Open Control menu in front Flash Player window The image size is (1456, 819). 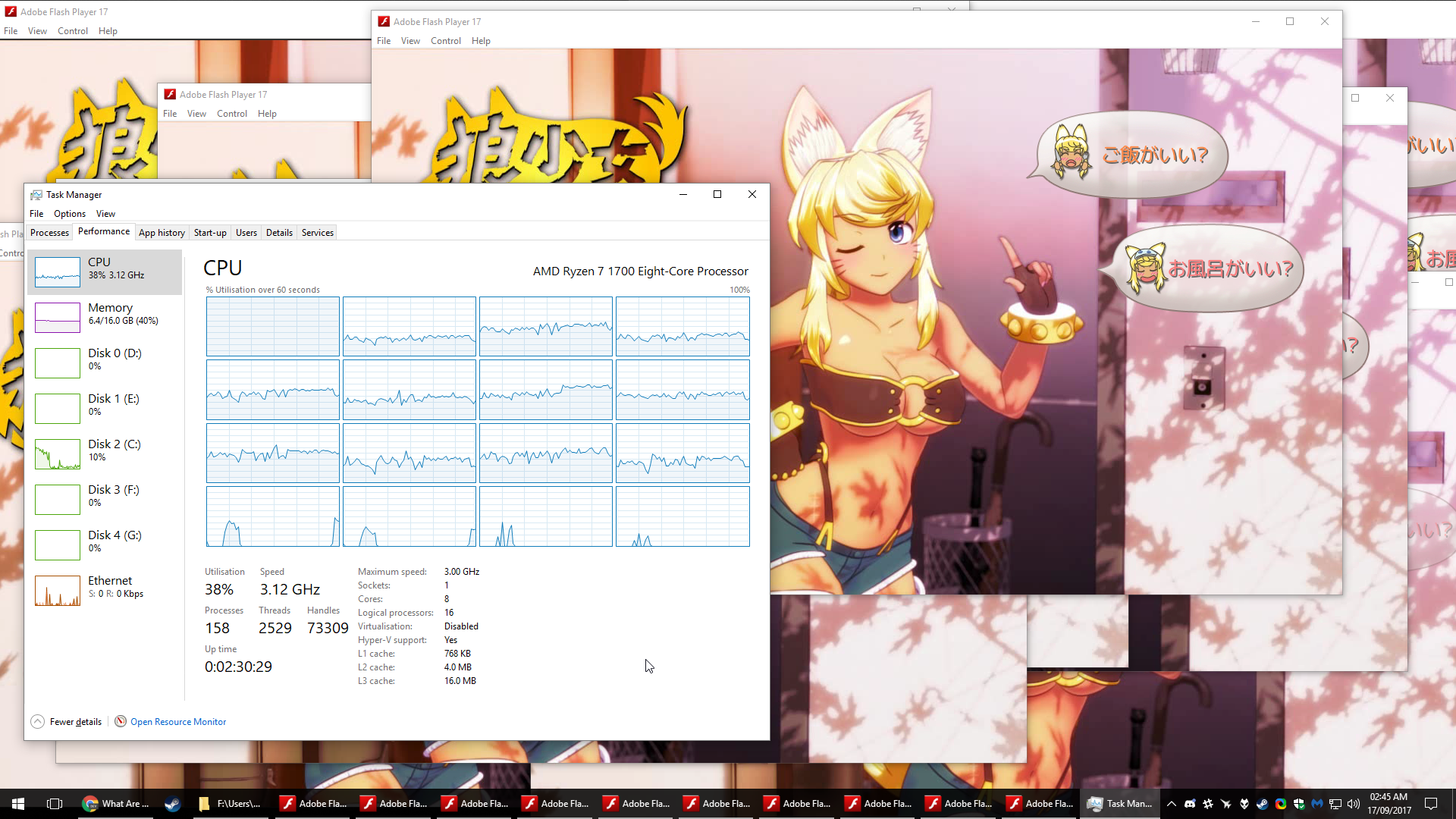tap(446, 41)
